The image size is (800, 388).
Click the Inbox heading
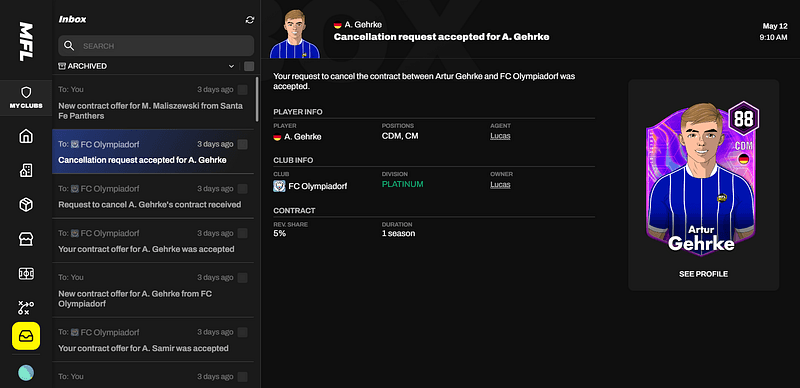pos(72,19)
